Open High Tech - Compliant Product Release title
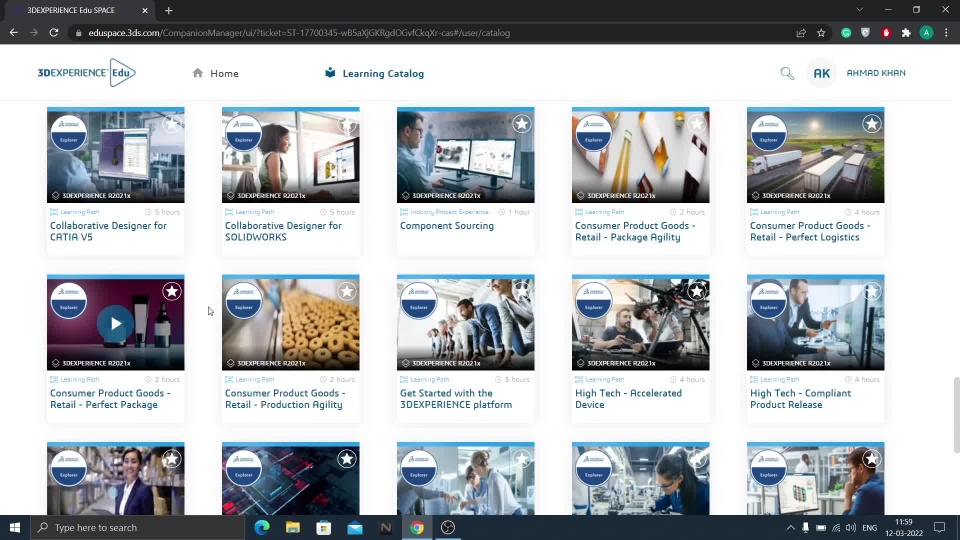Image resolution: width=960 pixels, height=540 pixels. coord(800,399)
